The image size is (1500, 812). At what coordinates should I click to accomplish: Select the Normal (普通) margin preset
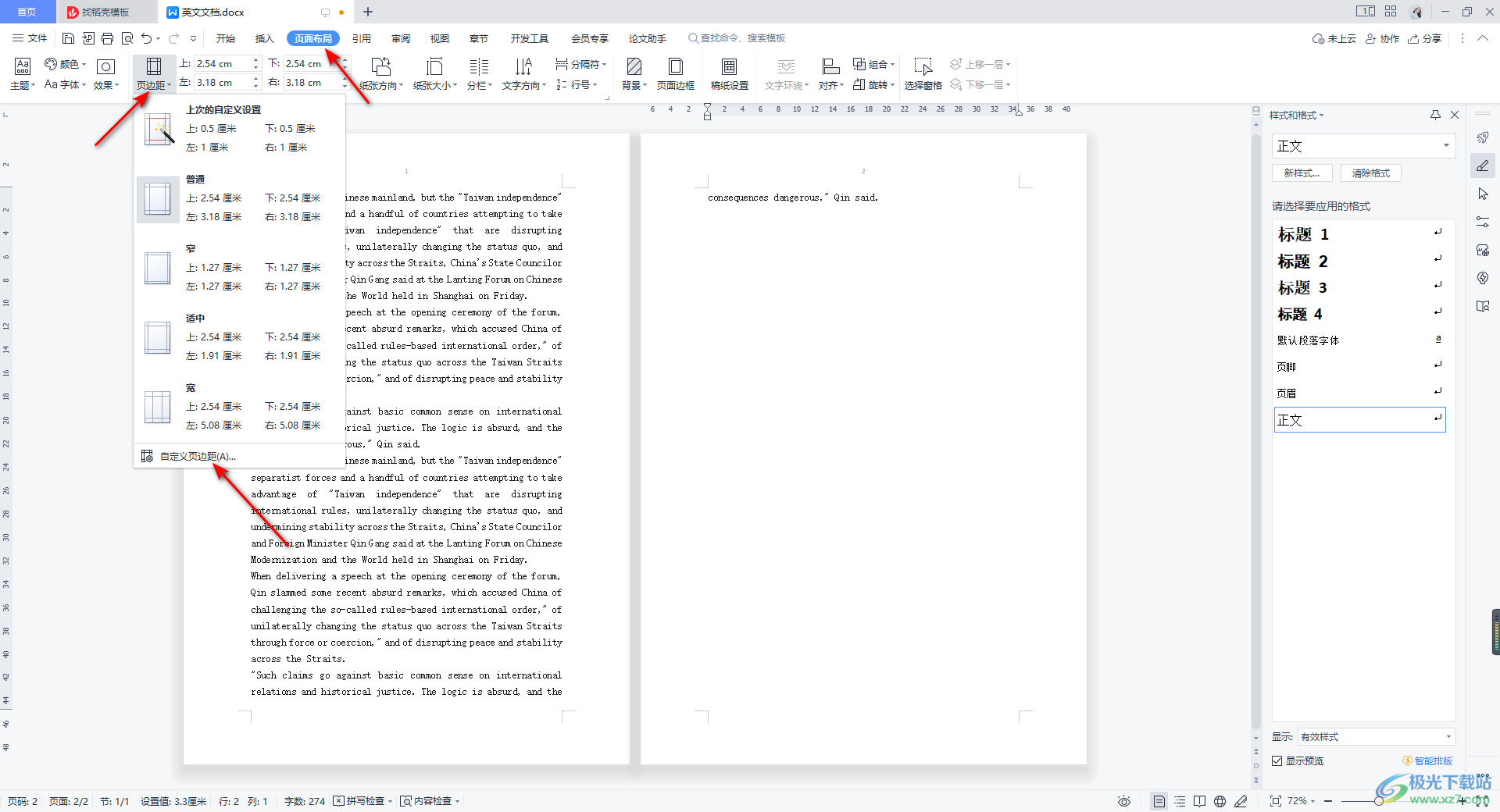239,198
